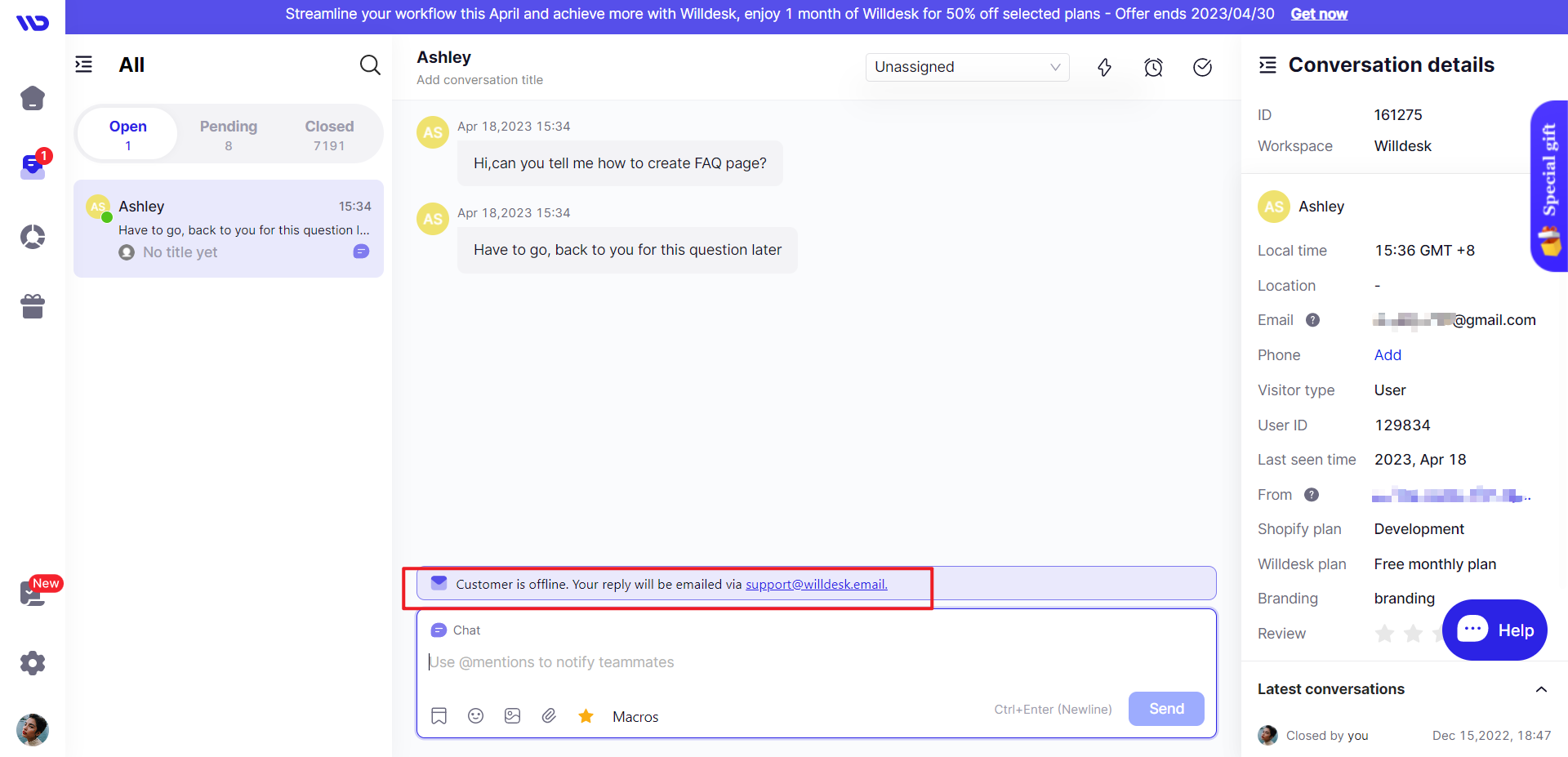Image resolution: width=1568 pixels, height=757 pixels.
Task: Search conversations with magnifier icon
Action: (x=370, y=65)
